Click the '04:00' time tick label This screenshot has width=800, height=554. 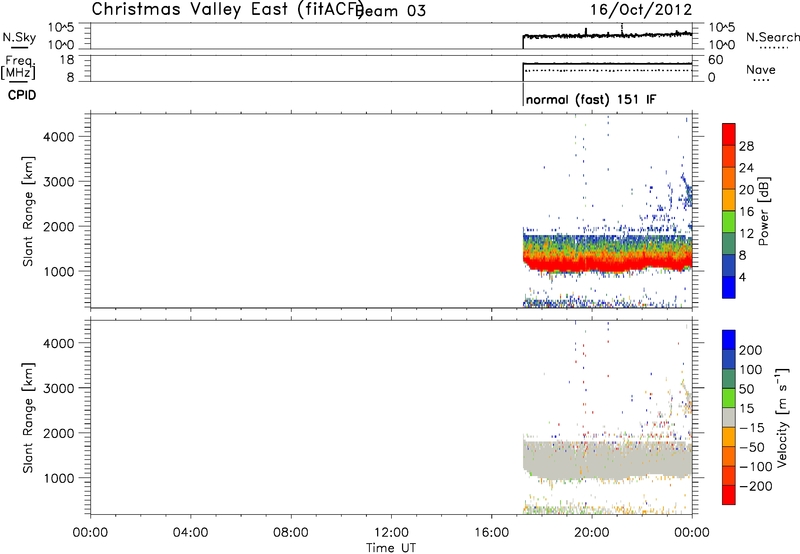[x=191, y=533]
